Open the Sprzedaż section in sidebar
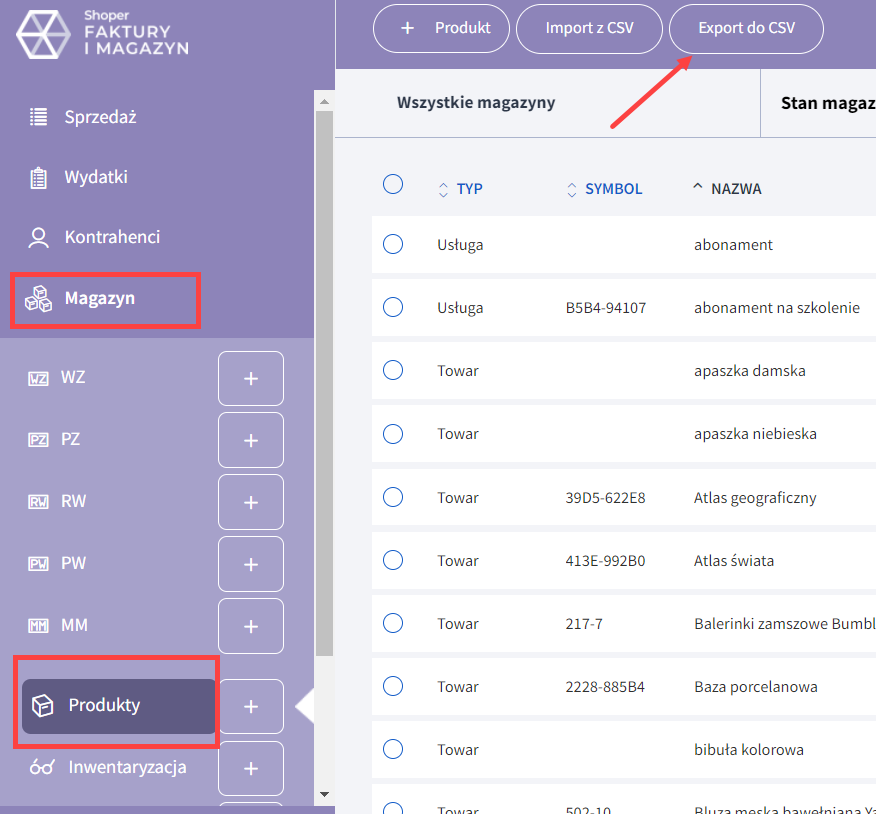 pos(100,117)
